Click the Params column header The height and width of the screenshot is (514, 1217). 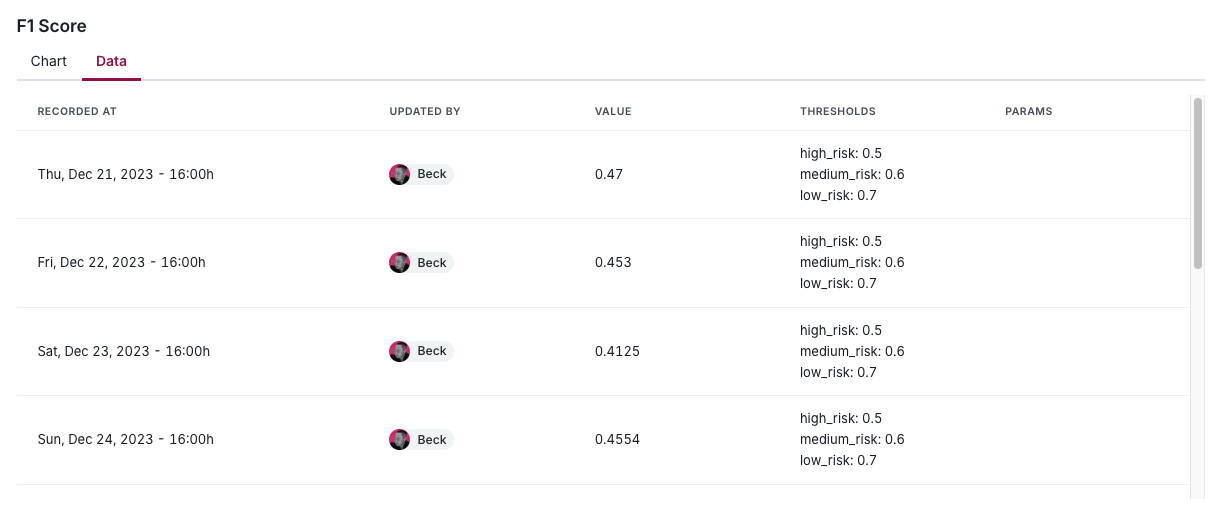[1028, 111]
